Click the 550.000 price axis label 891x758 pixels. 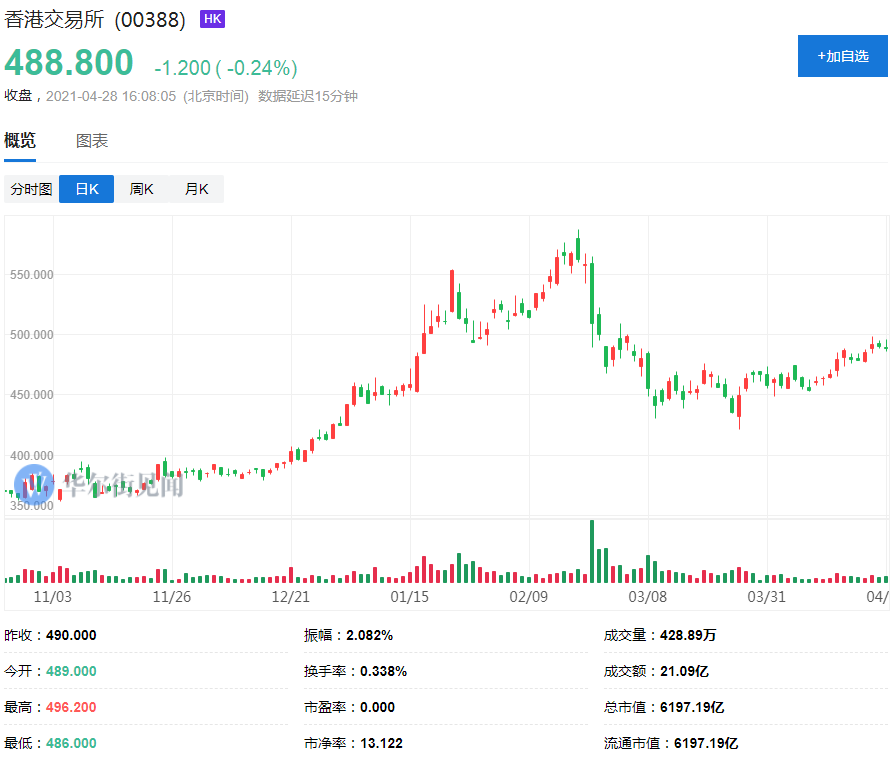tap(31, 274)
